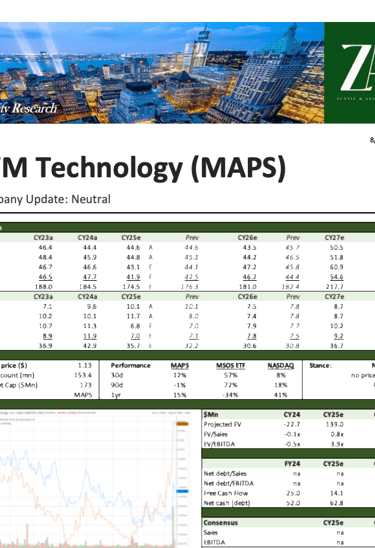Click the underlined NASDAQ column header
Image resolution: width=375 pixels, height=548 pixels.
click(x=281, y=366)
